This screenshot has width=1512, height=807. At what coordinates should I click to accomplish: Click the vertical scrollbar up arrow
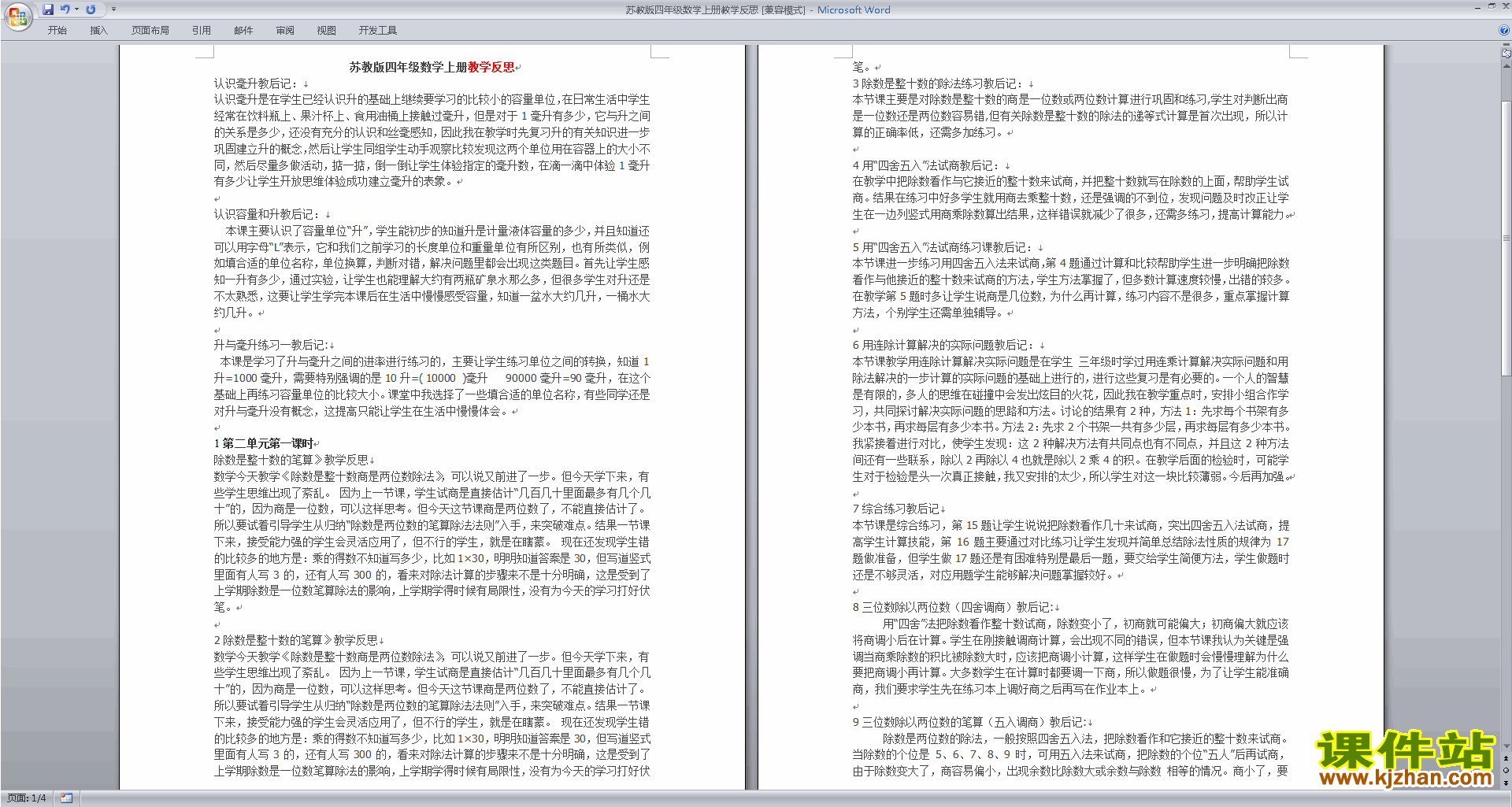1506,65
